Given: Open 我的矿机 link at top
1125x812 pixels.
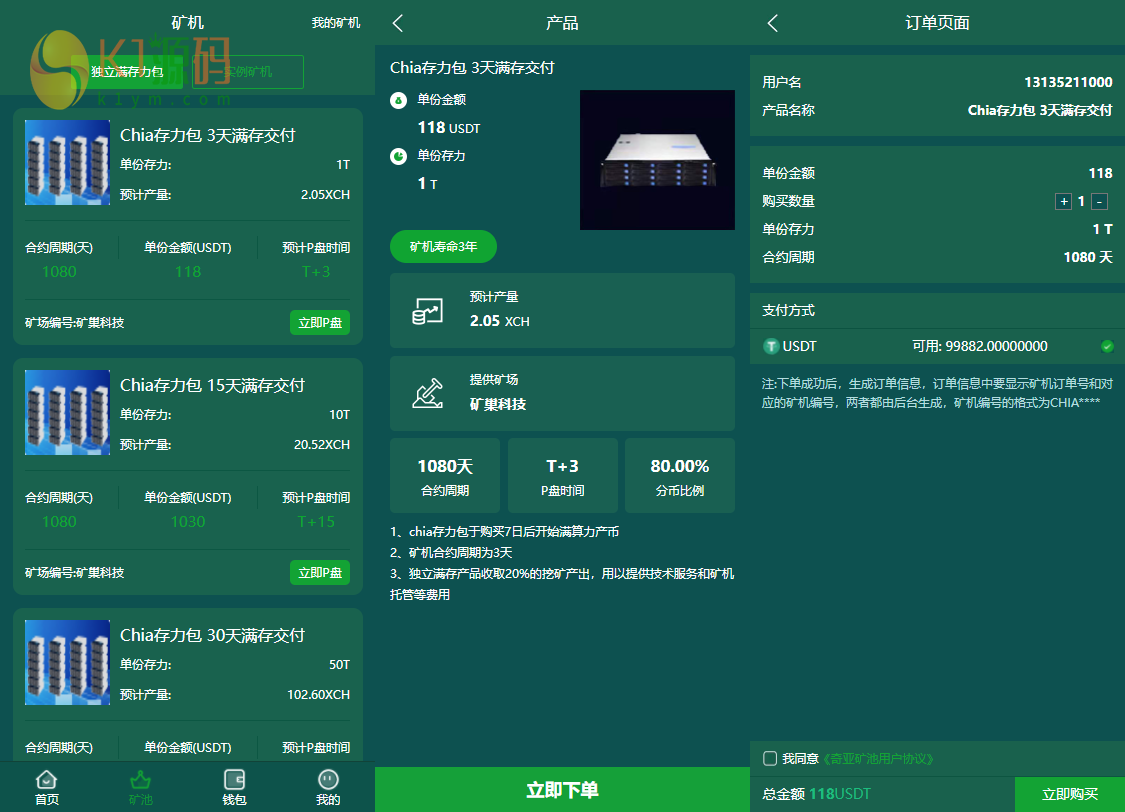Looking at the screenshot, I should click(x=336, y=23).
